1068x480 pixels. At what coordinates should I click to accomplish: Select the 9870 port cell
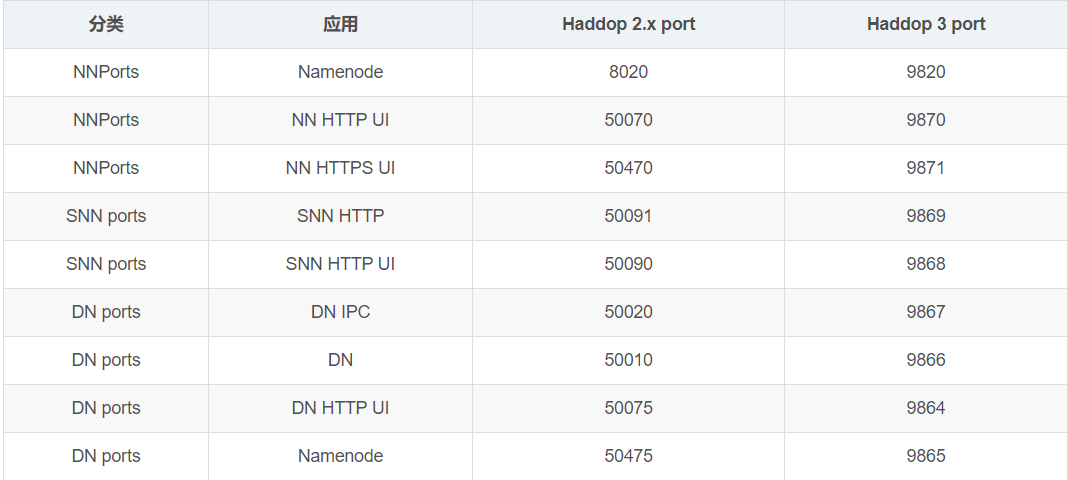click(x=926, y=120)
